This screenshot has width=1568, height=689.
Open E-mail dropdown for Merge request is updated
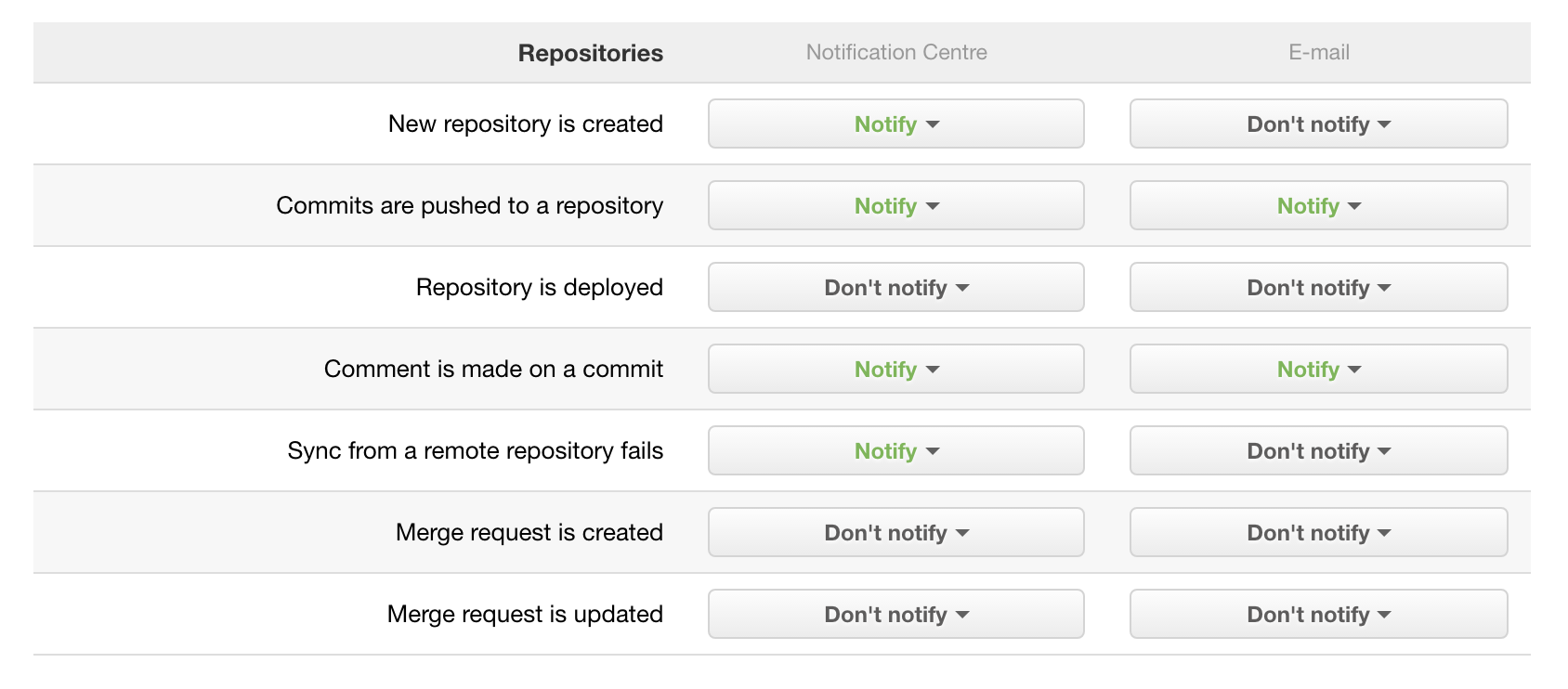[x=1318, y=614]
